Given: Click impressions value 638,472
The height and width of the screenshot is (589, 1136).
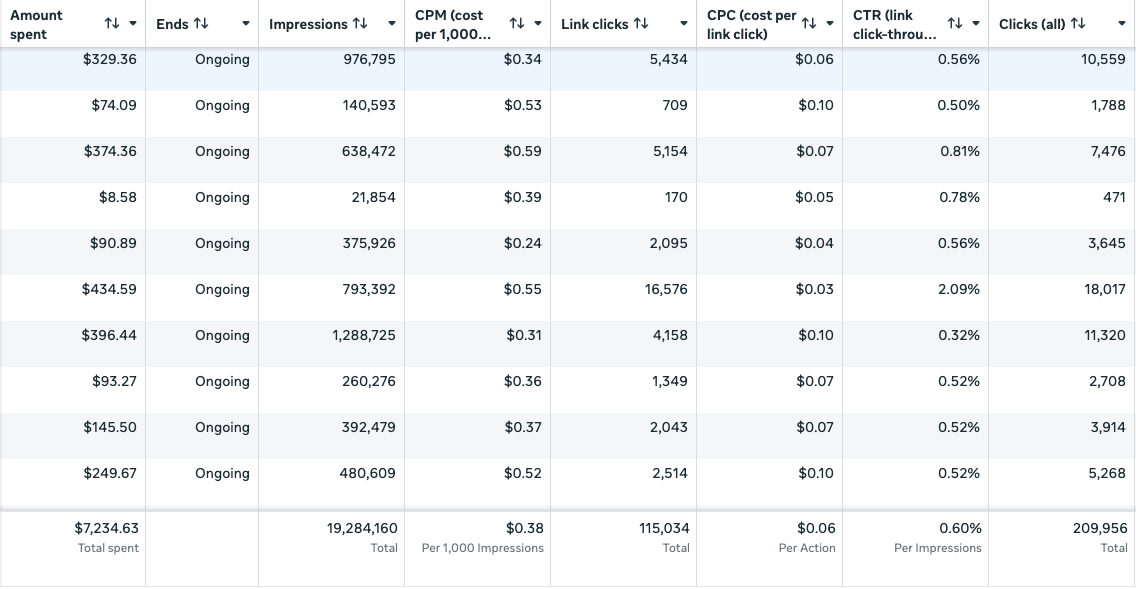Looking at the screenshot, I should (369, 151).
